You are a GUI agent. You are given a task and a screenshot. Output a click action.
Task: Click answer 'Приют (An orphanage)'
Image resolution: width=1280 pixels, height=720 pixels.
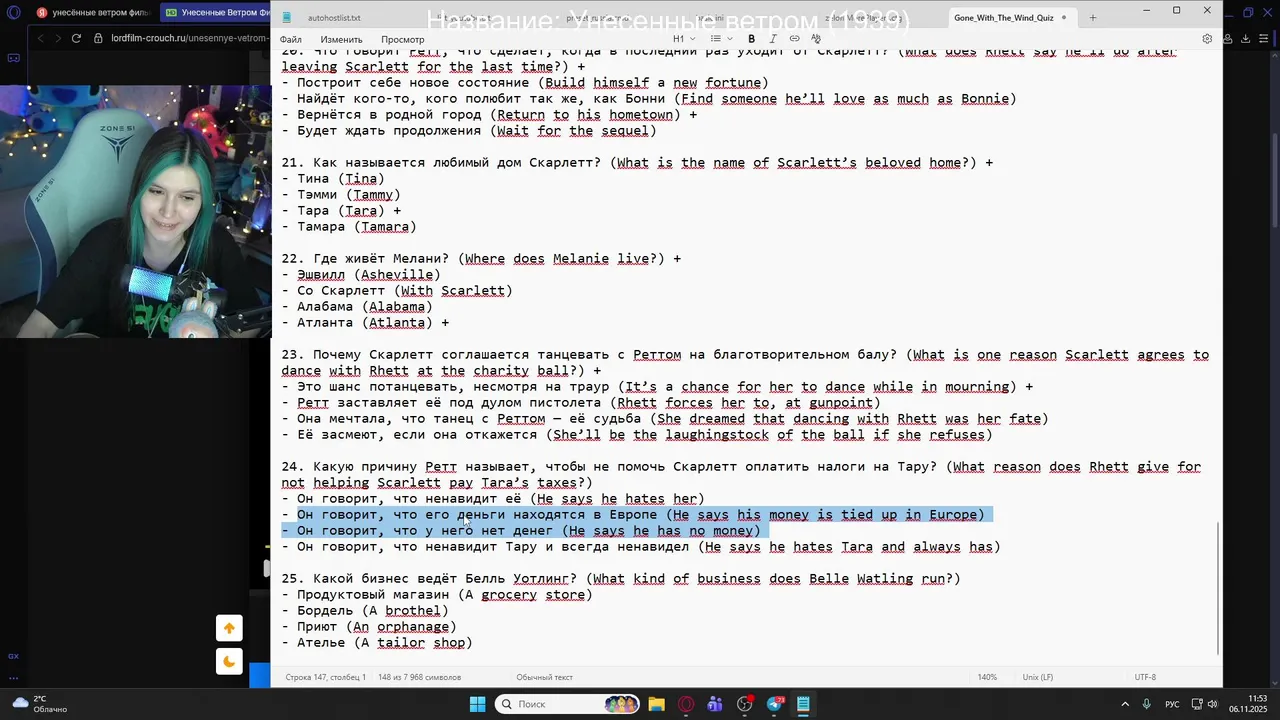coord(369,627)
